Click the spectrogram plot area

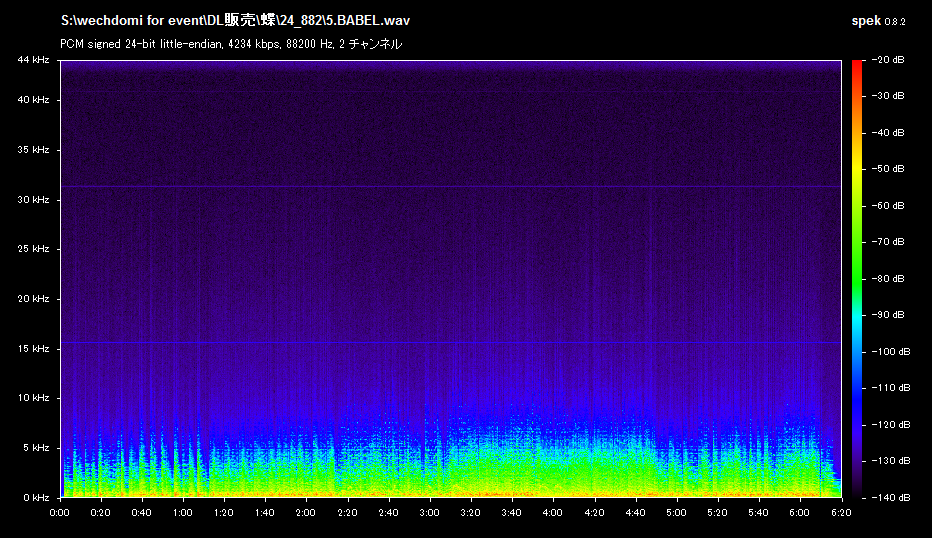click(451, 278)
